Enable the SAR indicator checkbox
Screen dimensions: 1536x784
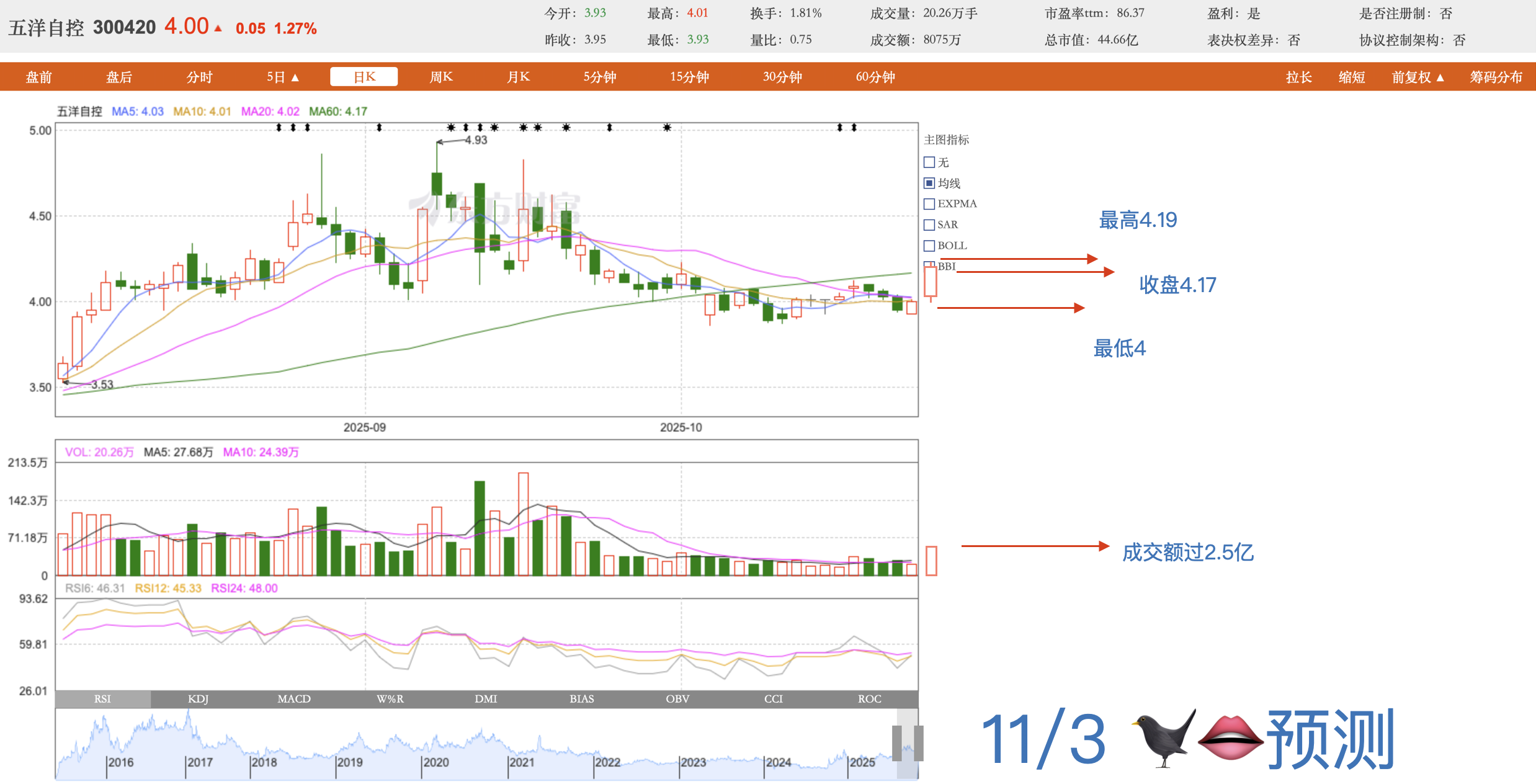click(x=929, y=225)
